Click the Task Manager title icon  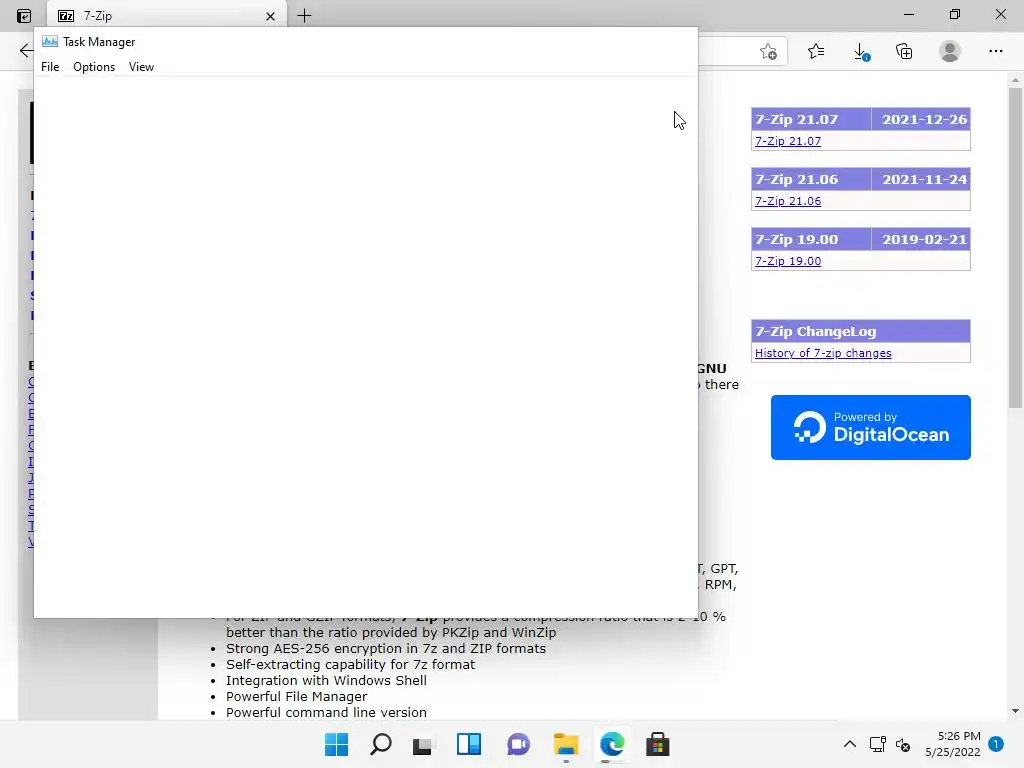click(x=50, y=42)
